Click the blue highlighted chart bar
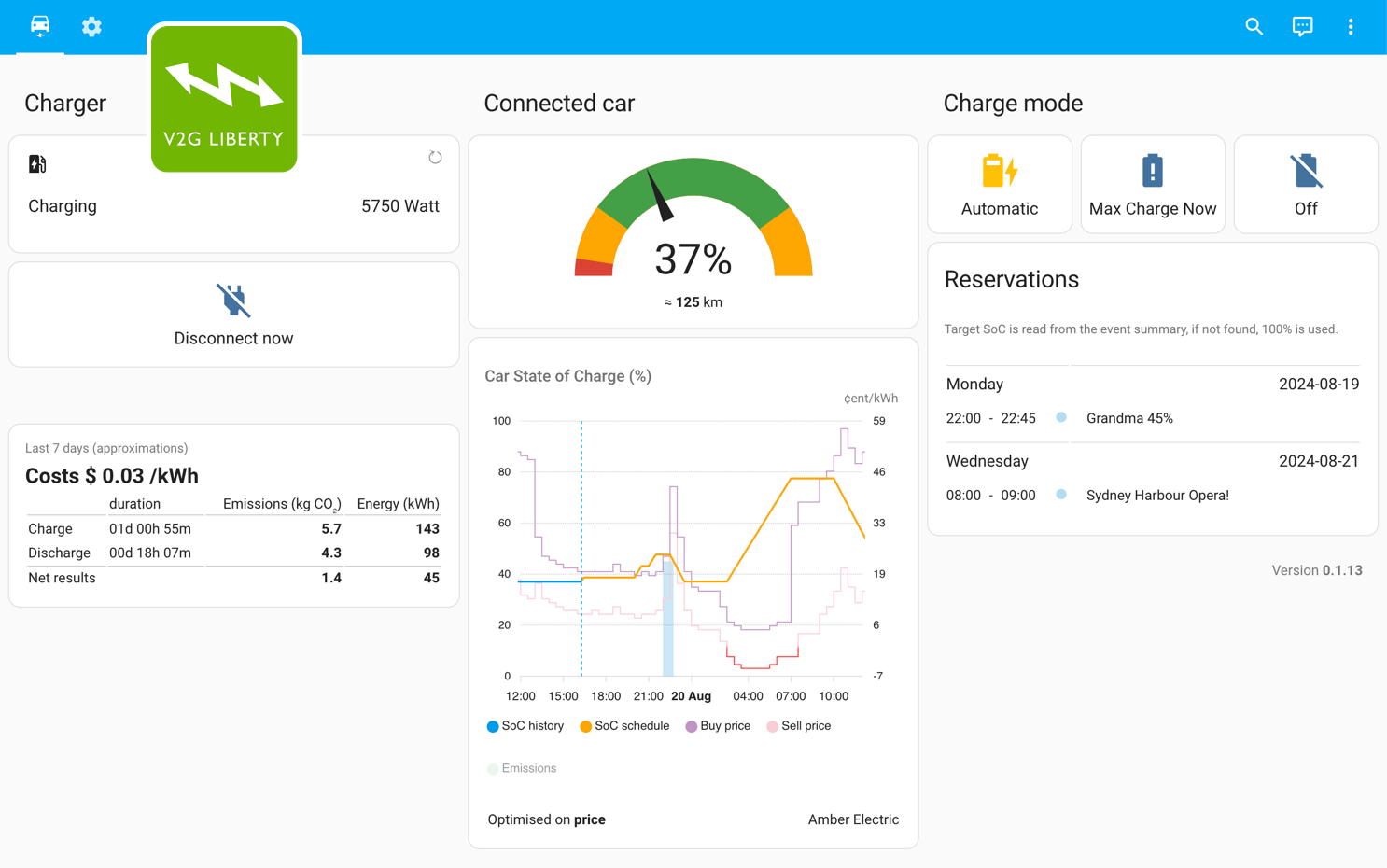Screen dimensions: 1387x868 [x=668, y=618]
